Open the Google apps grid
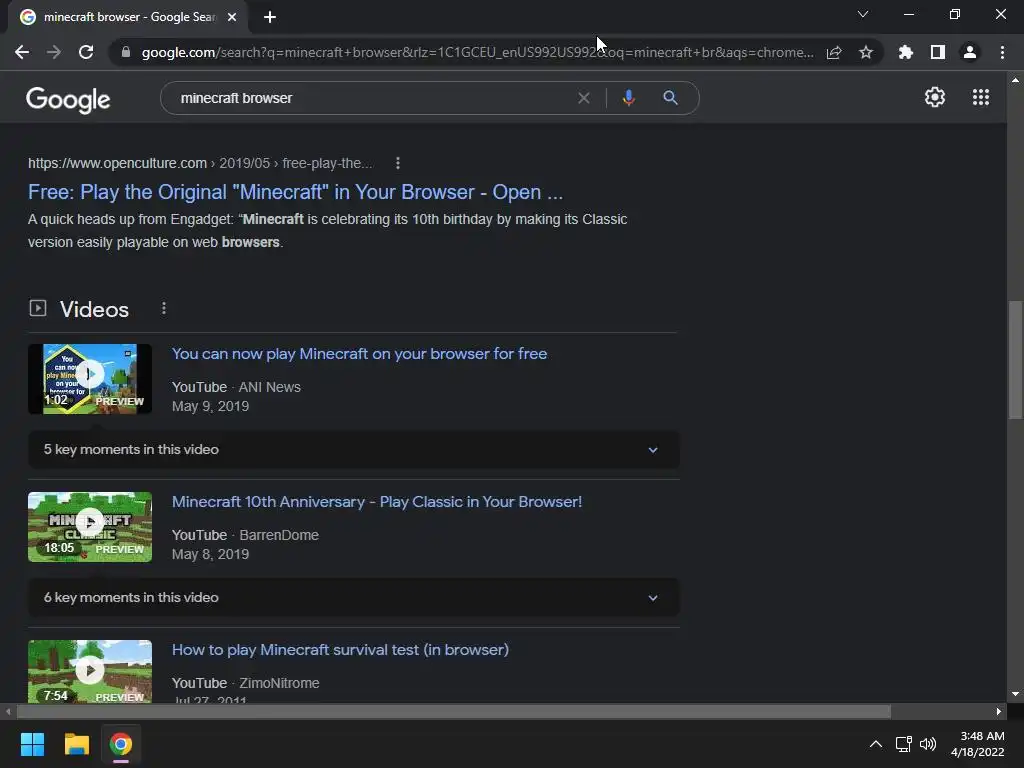 click(981, 97)
